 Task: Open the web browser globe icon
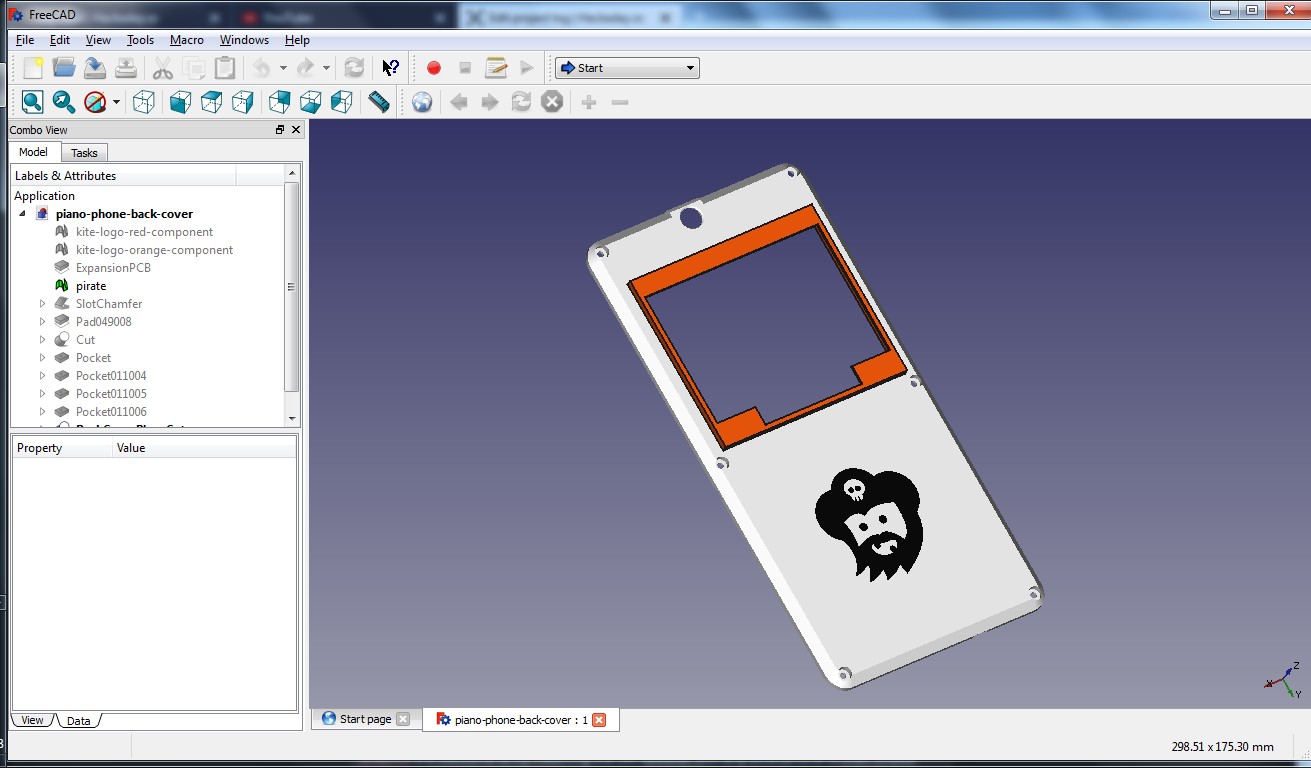[x=422, y=102]
